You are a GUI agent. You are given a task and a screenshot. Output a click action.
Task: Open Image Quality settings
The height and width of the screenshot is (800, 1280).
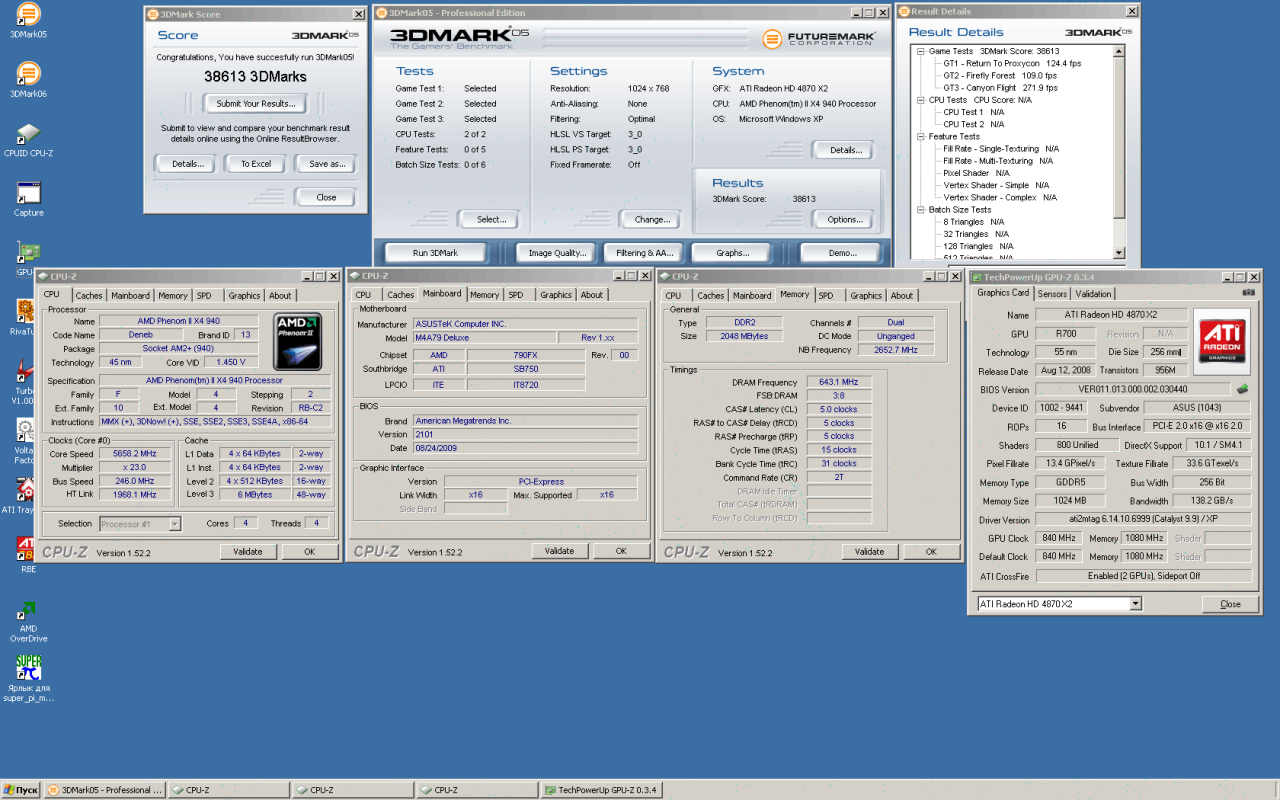pos(557,253)
